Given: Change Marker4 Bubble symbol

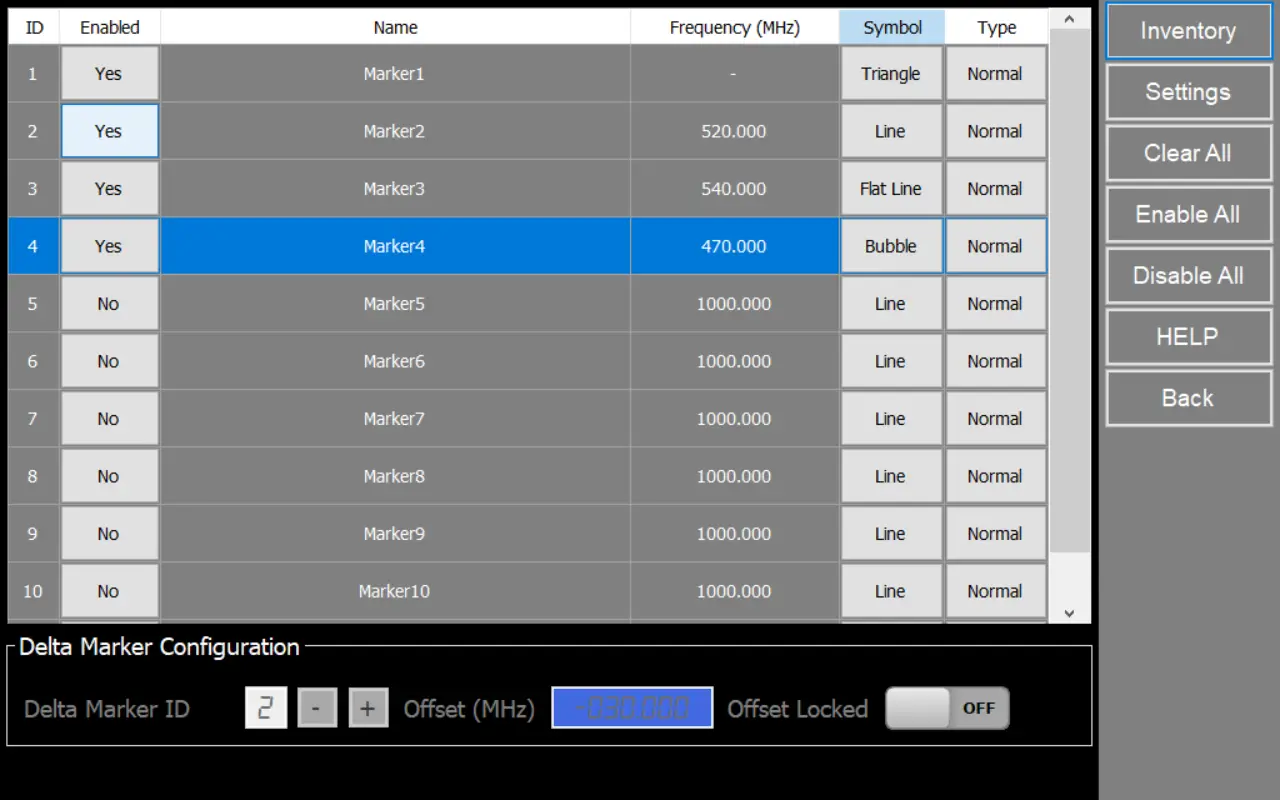Looking at the screenshot, I should click(x=890, y=246).
